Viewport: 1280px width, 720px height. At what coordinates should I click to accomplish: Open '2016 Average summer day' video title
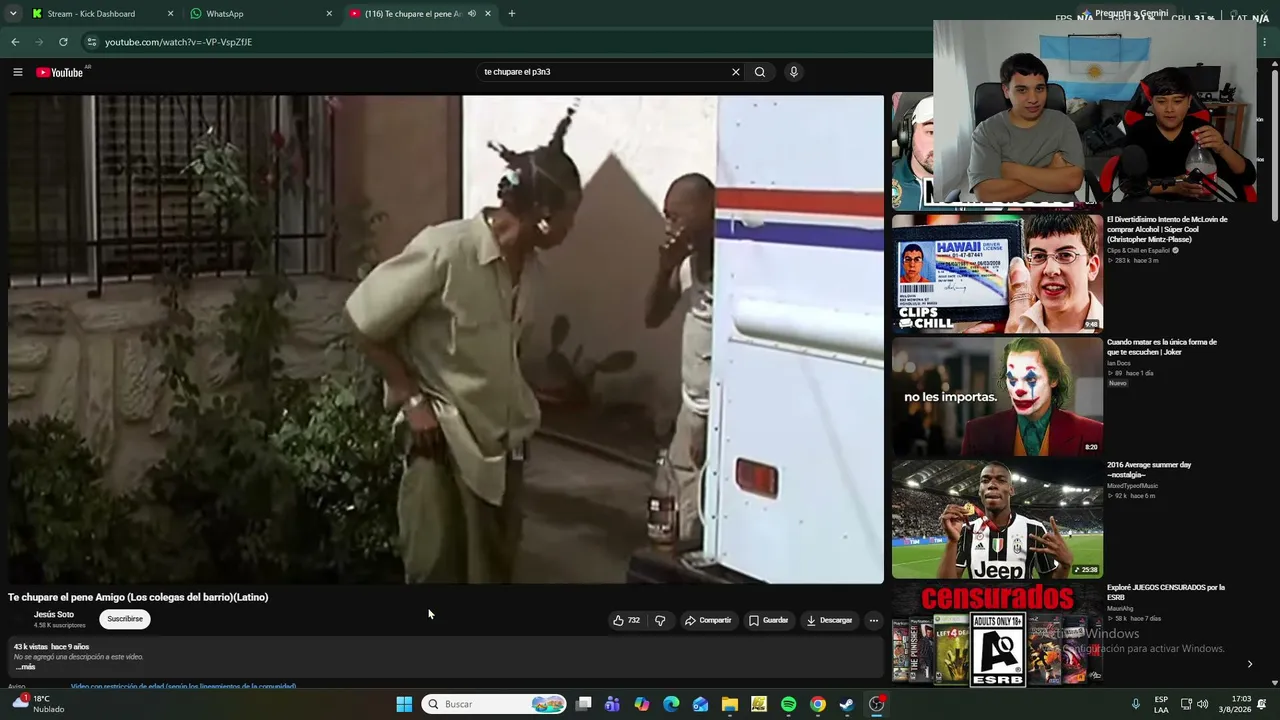coord(1149,470)
